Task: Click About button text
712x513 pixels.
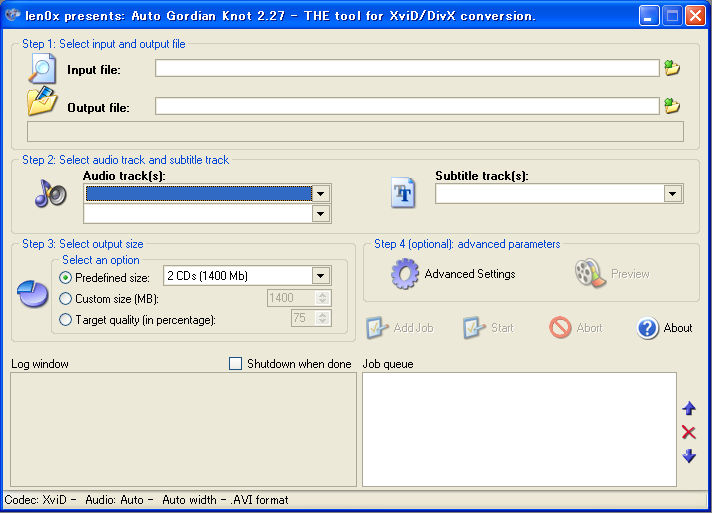Action: (x=678, y=328)
